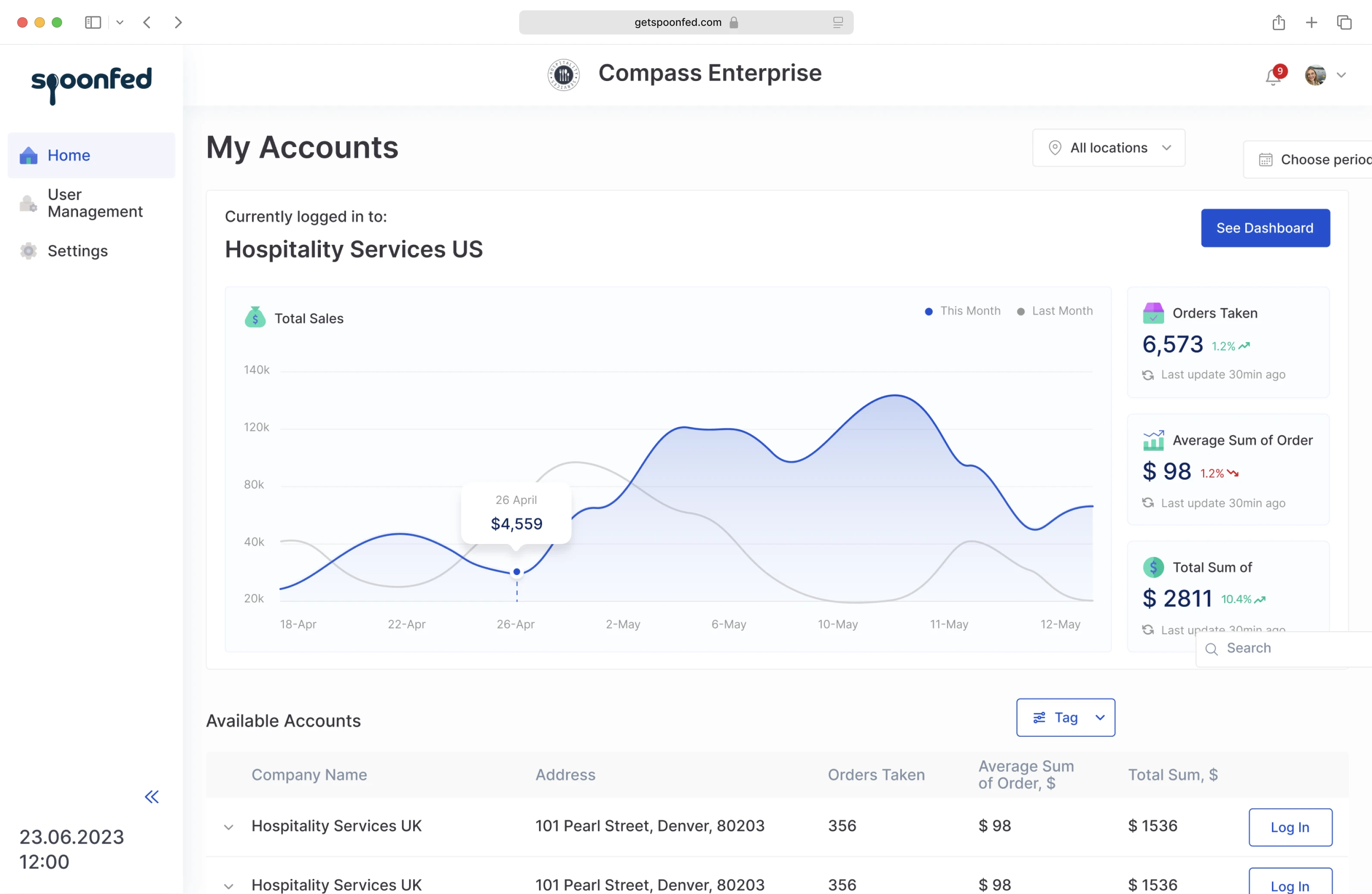Viewport: 1372px width, 894px height.
Task: Click the Safari sidebar toggle icon
Action: click(93, 22)
